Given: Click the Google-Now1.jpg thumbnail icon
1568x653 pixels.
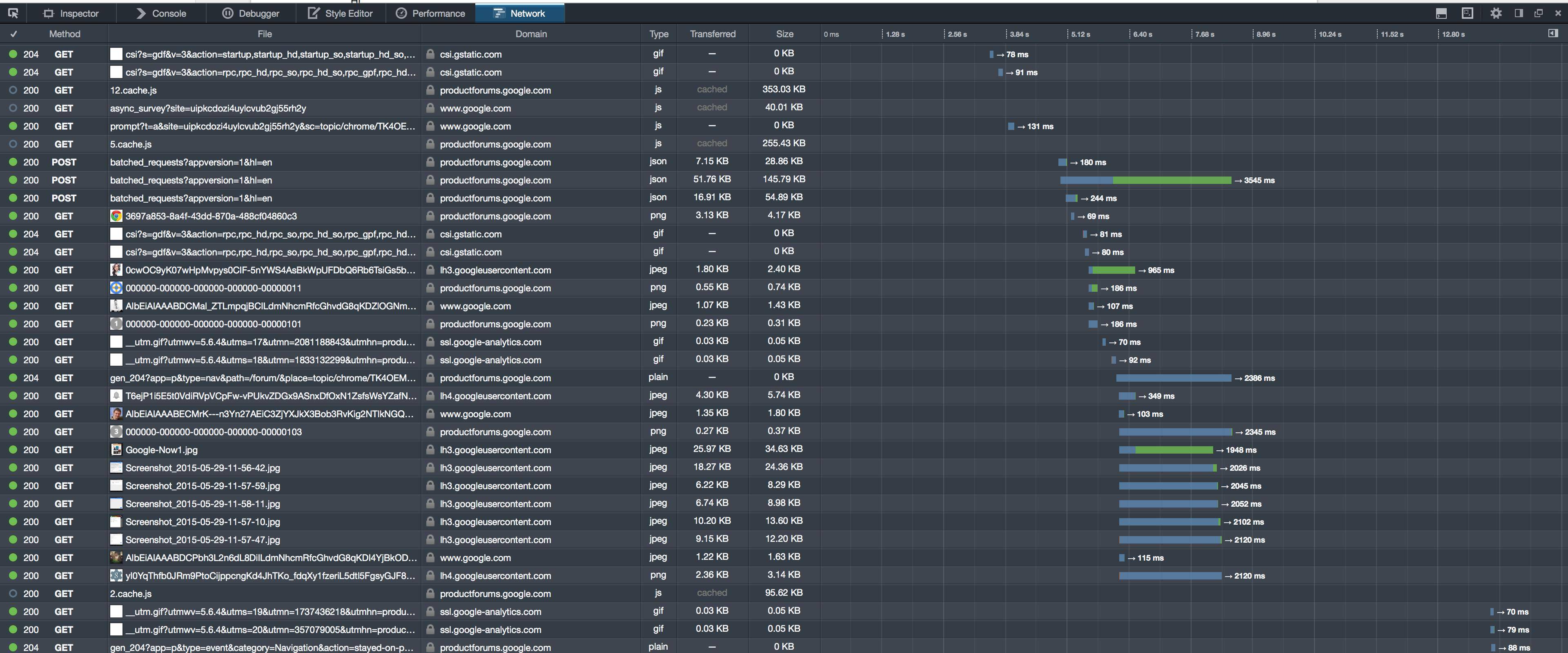Looking at the screenshot, I should [116, 449].
